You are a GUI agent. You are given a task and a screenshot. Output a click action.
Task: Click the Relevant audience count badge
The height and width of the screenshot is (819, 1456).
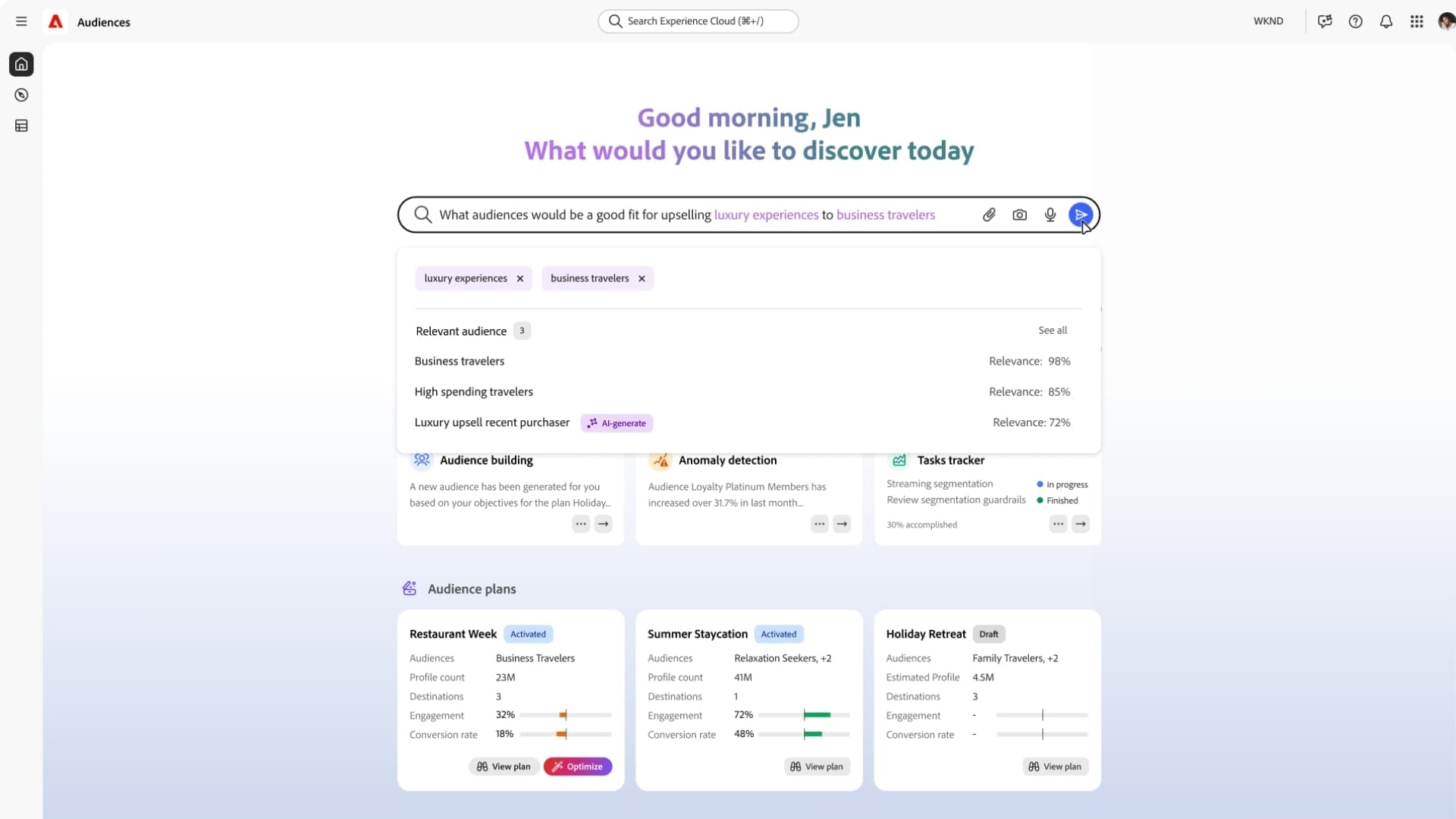[522, 331]
